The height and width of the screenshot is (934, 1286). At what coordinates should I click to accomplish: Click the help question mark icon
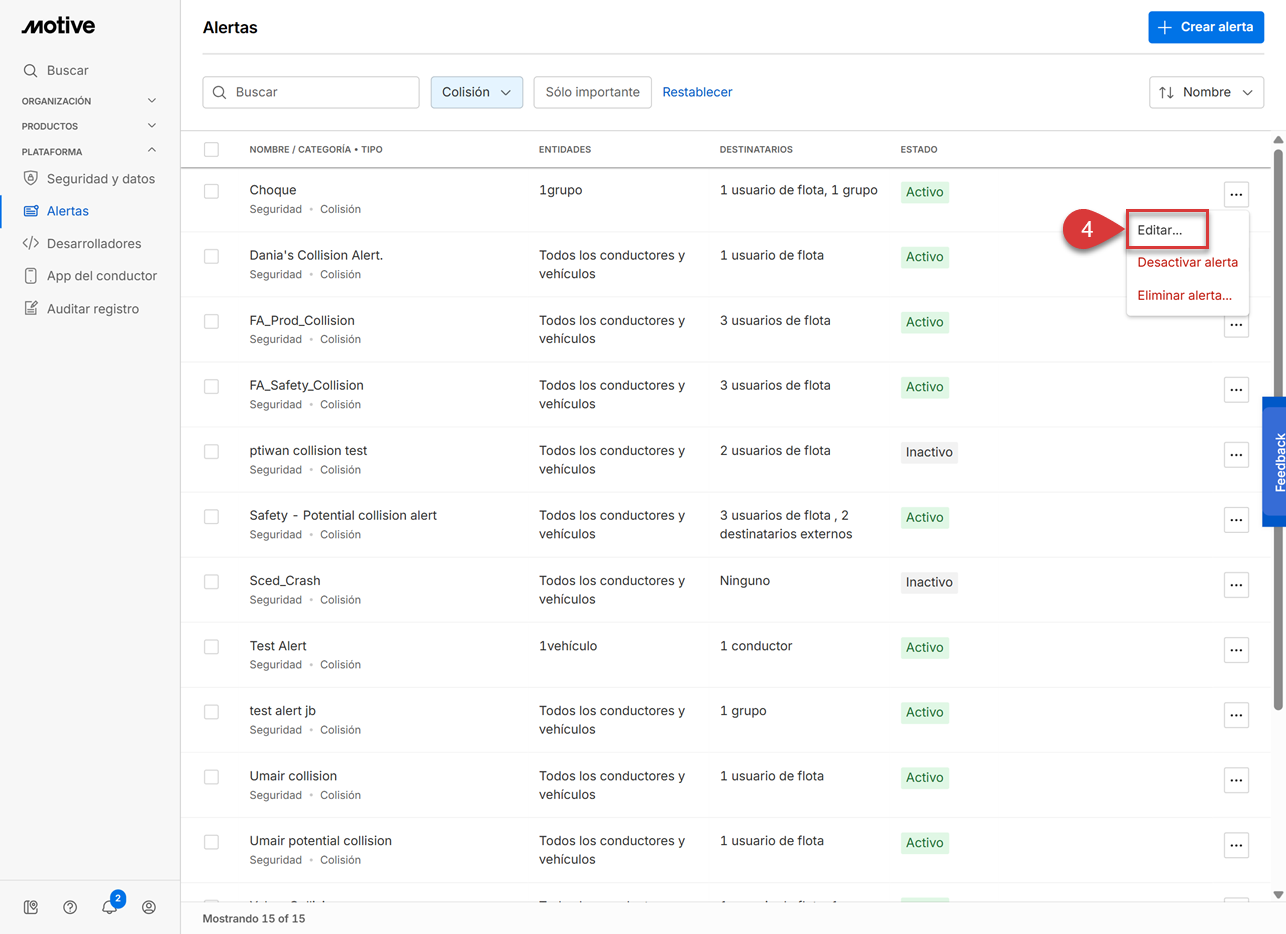click(70, 907)
